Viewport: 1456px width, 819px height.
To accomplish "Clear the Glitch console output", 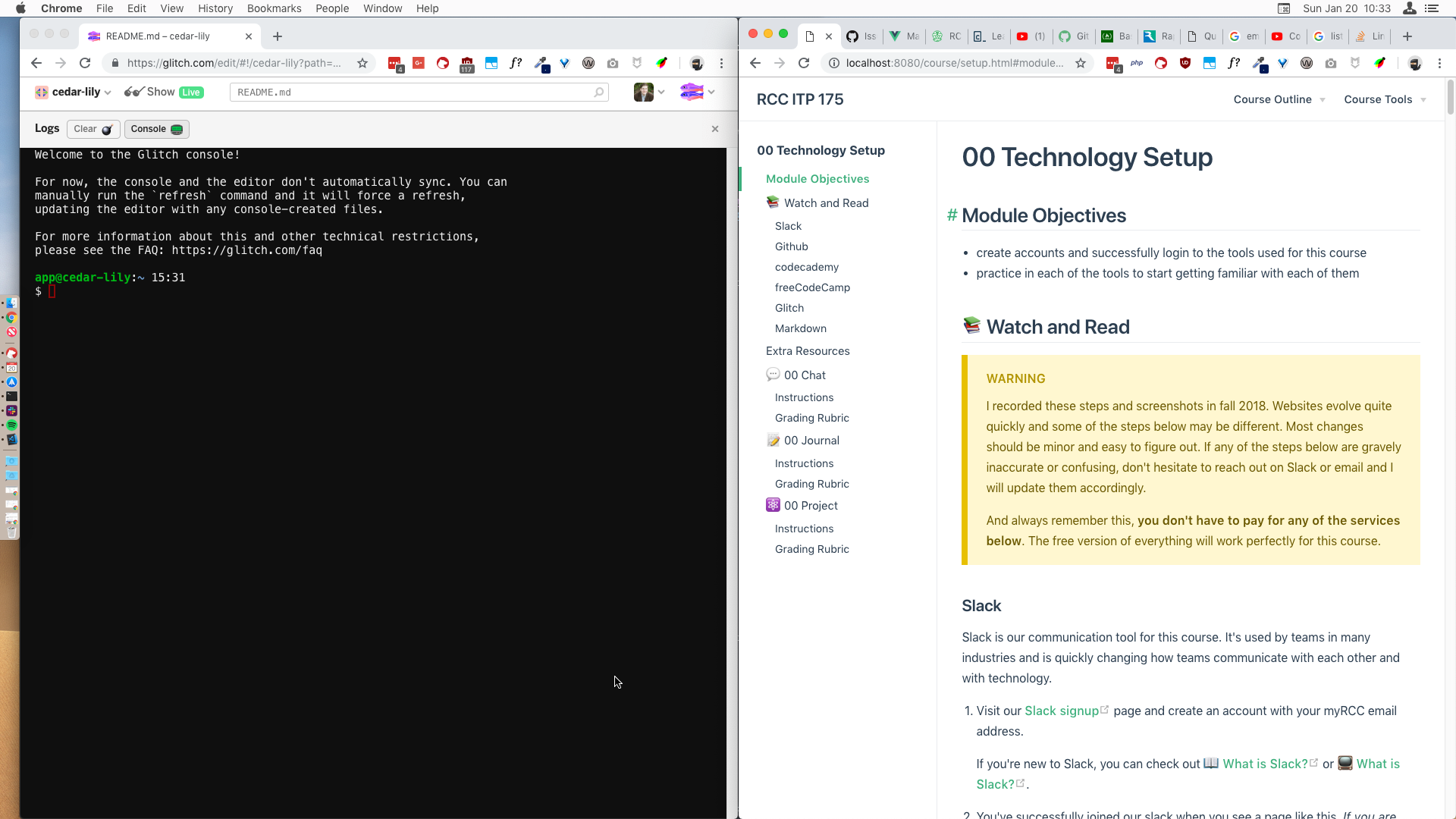I will [92, 128].
